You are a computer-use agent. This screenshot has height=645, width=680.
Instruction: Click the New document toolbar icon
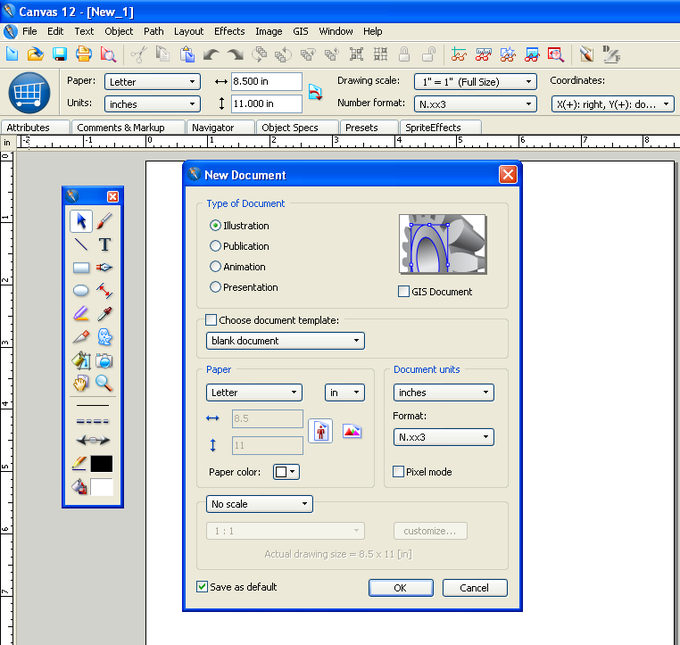(x=12, y=54)
